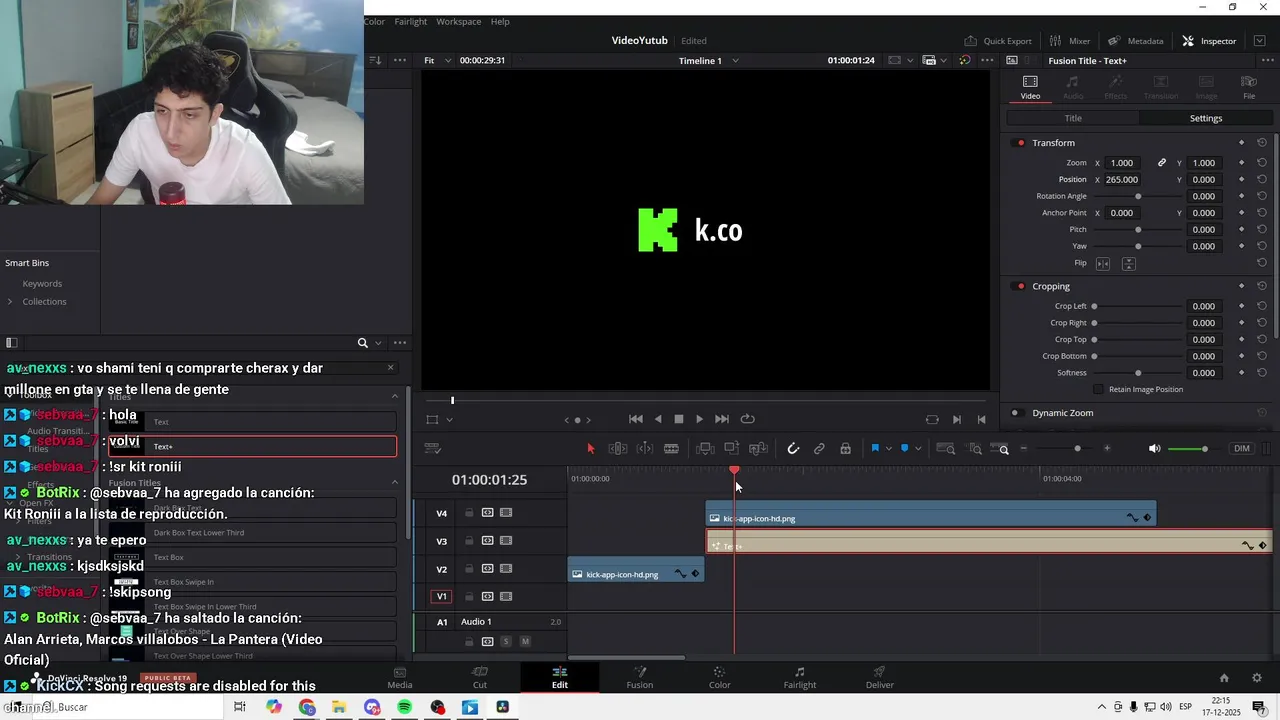Mute track A1 with the M button
This screenshot has width=1280, height=720.
click(525, 641)
